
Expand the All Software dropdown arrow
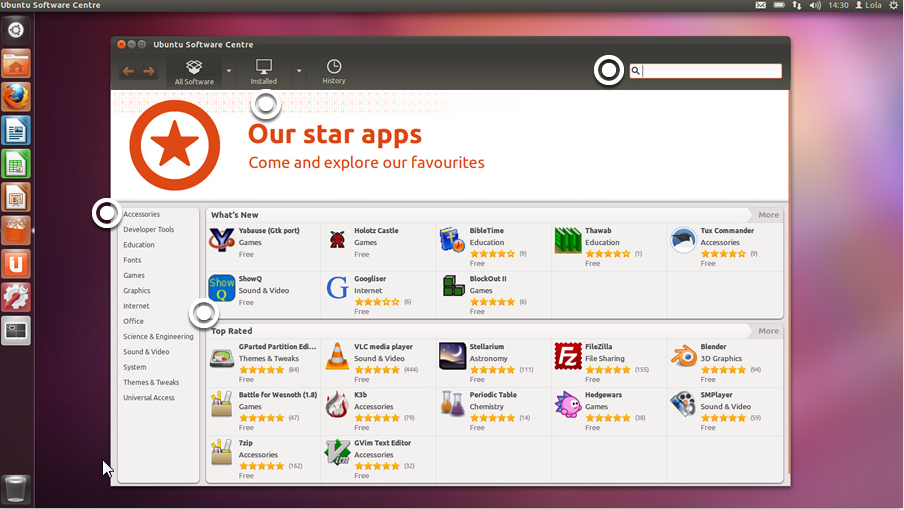pos(229,71)
